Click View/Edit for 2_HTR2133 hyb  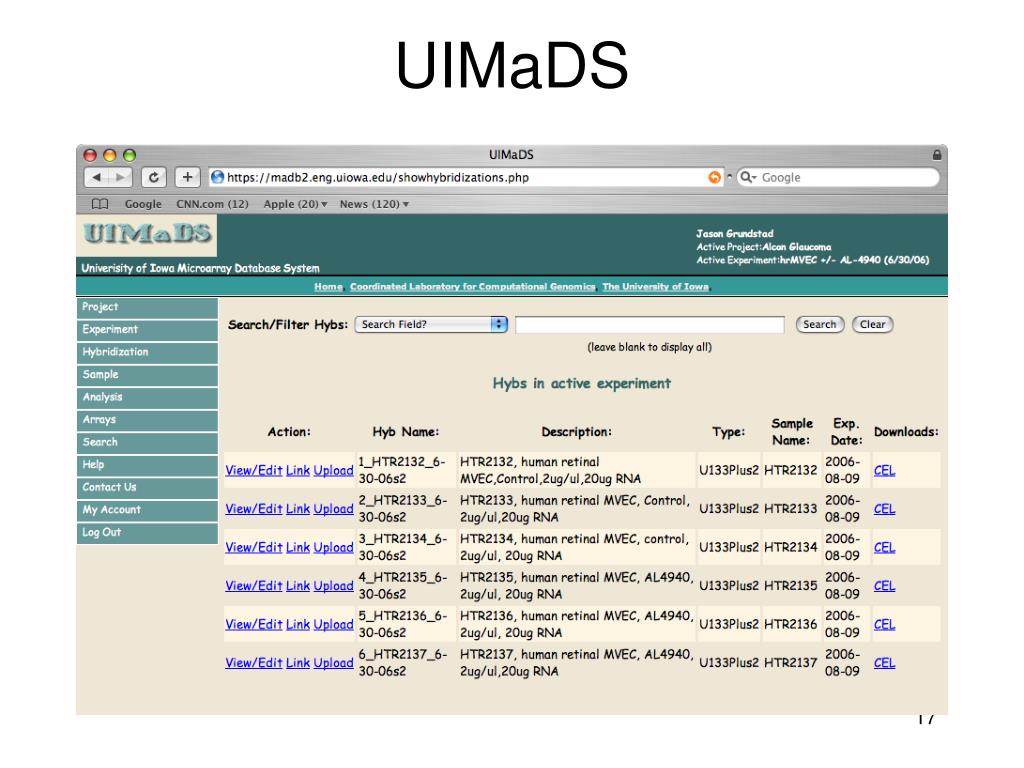pos(253,509)
